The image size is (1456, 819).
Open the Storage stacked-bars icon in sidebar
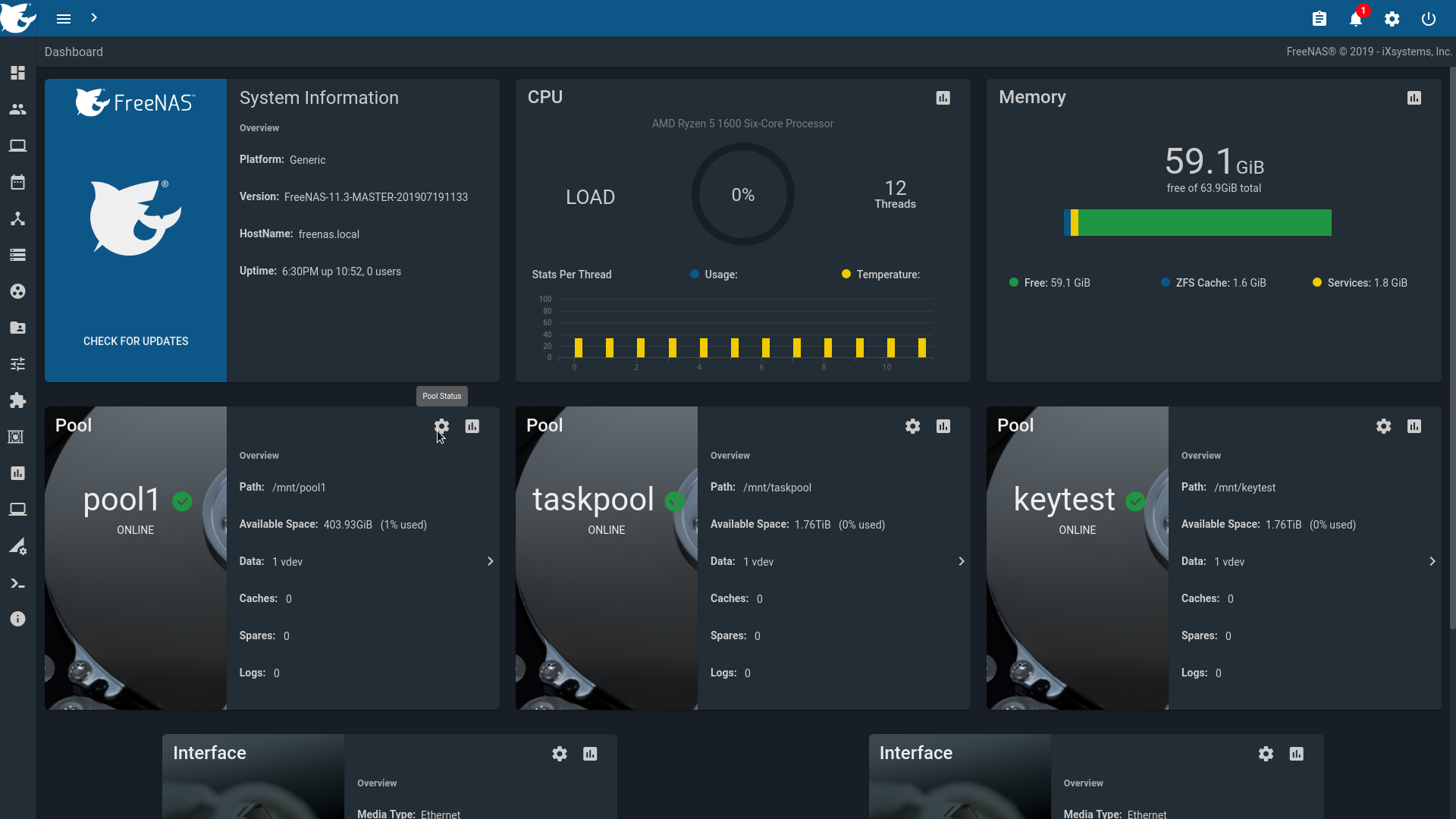[x=18, y=255]
